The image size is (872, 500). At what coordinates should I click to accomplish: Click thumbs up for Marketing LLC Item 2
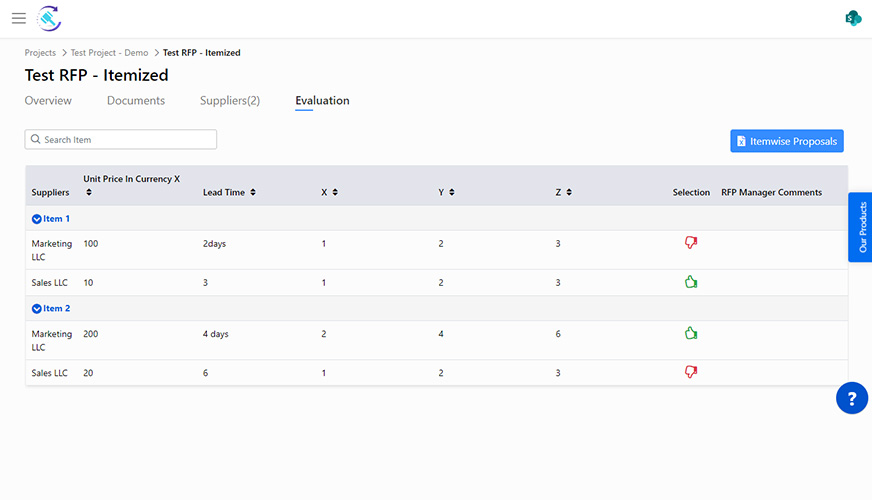pyautogui.click(x=690, y=333)
